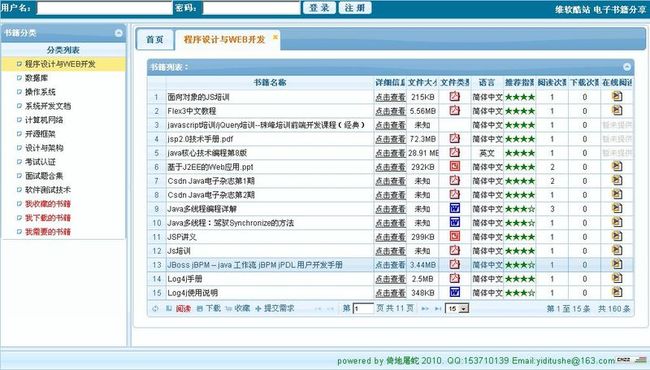
Task: Collapse the 书籍分类 sidebar panel
Action: coord(119,33)
